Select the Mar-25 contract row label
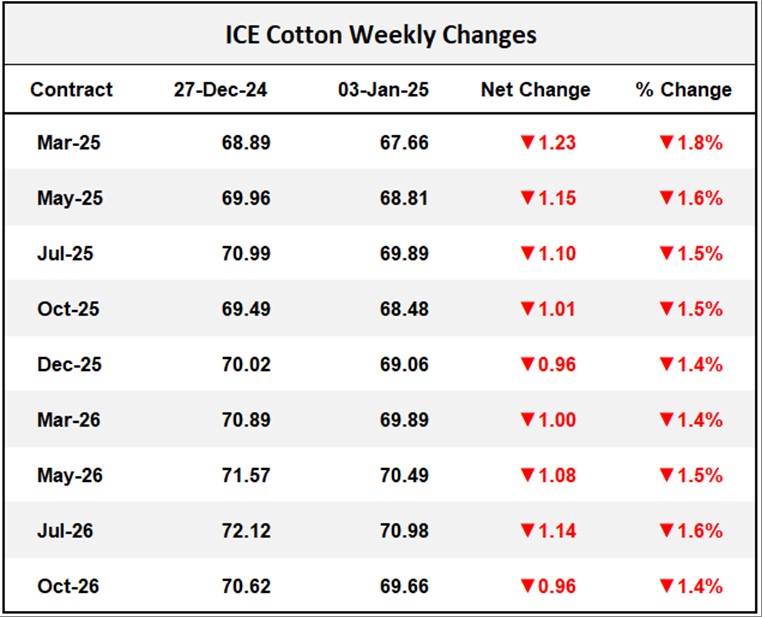 [69, 143]
